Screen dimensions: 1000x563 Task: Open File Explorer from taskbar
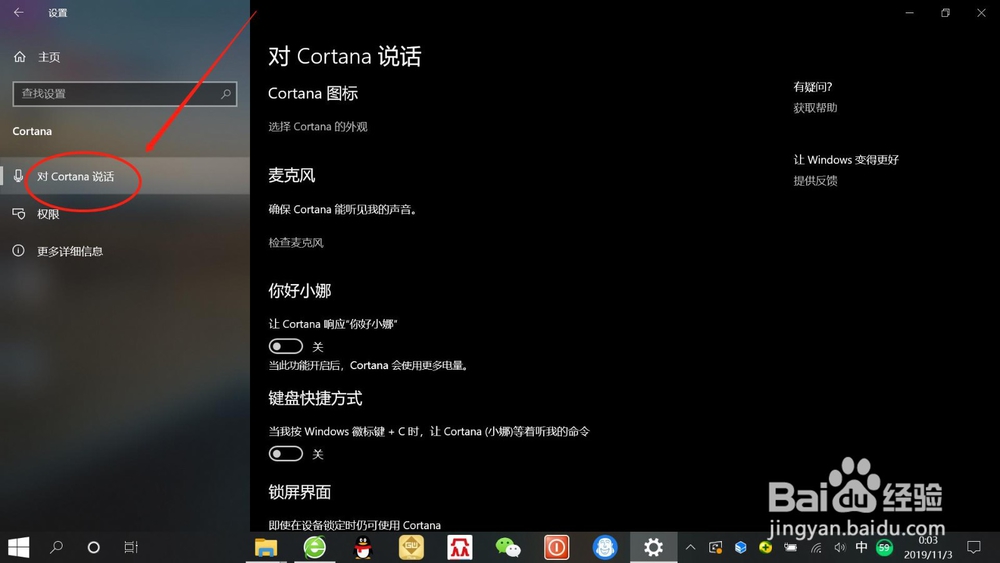(x=266, y=547)
